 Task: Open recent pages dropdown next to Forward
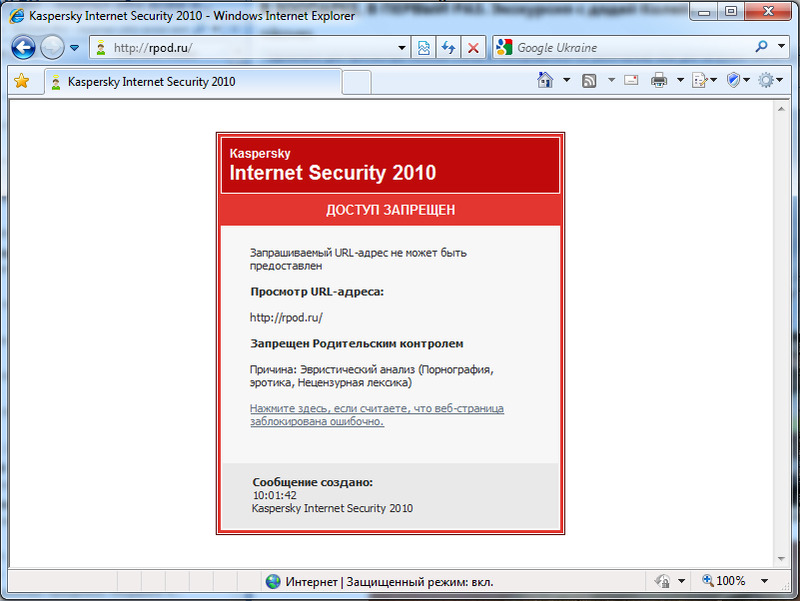(x=74, y=48)
